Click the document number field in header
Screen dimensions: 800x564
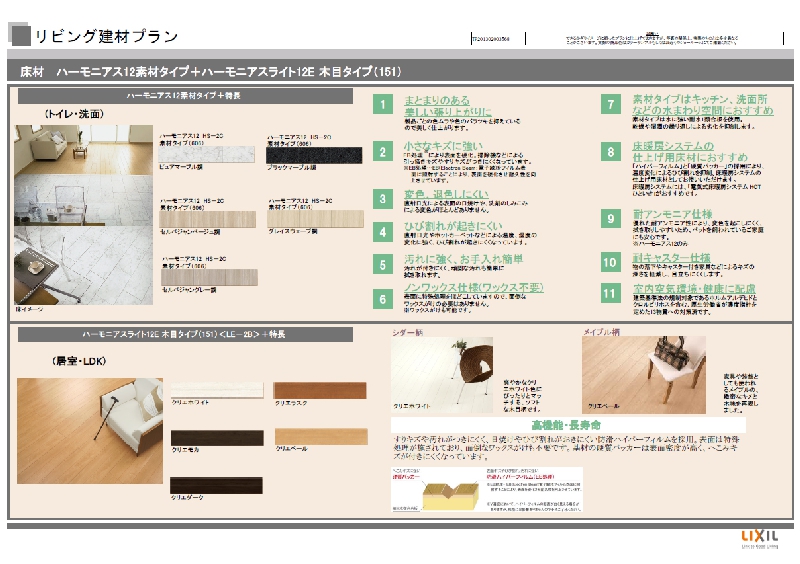pyautogui.click(x=498, y=38)
